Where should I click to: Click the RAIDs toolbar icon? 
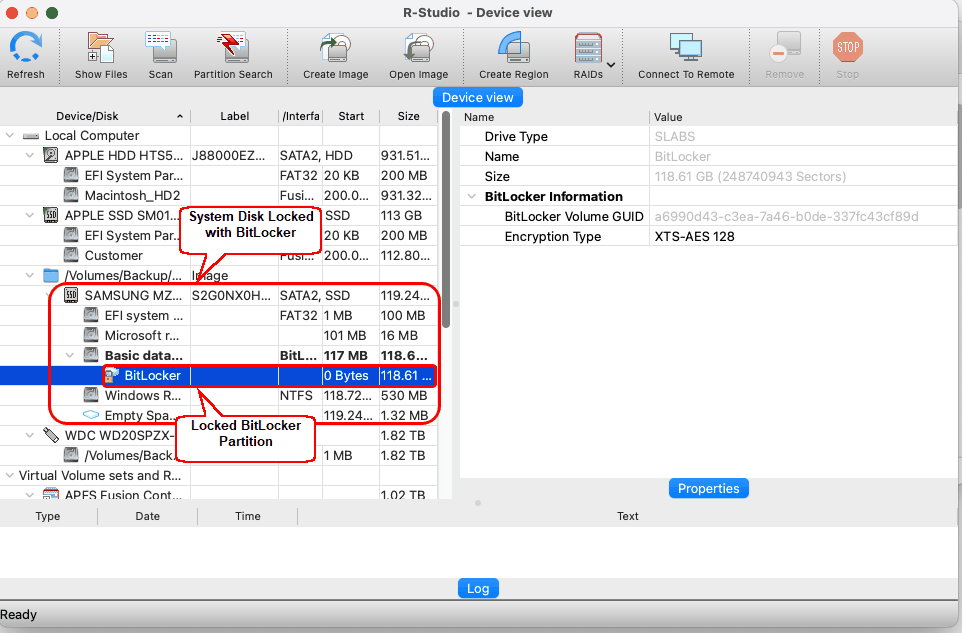pyautogui.click(x=588, y=48)
